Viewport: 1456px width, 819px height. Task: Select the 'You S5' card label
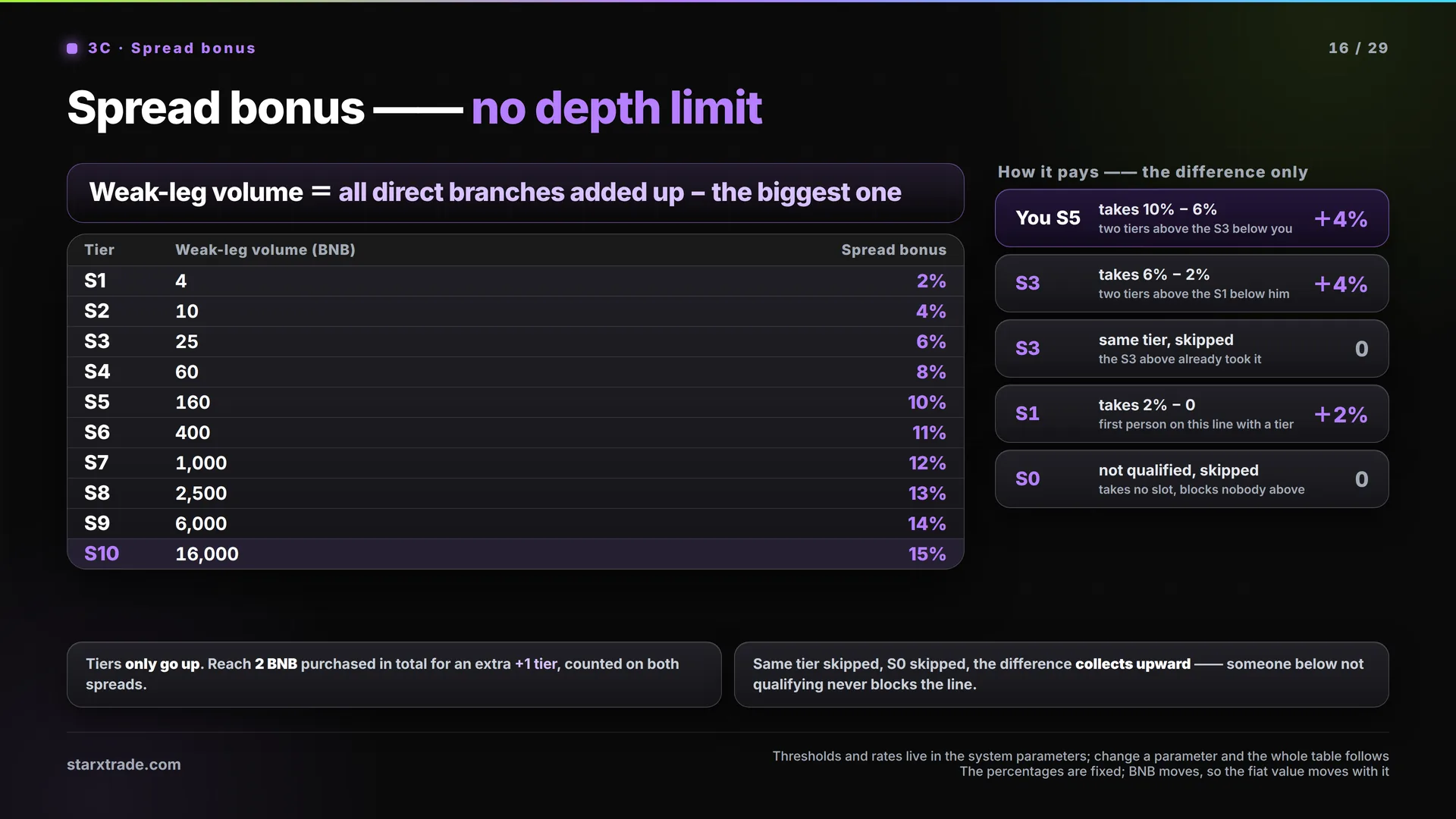click(x=1048, y=218)
